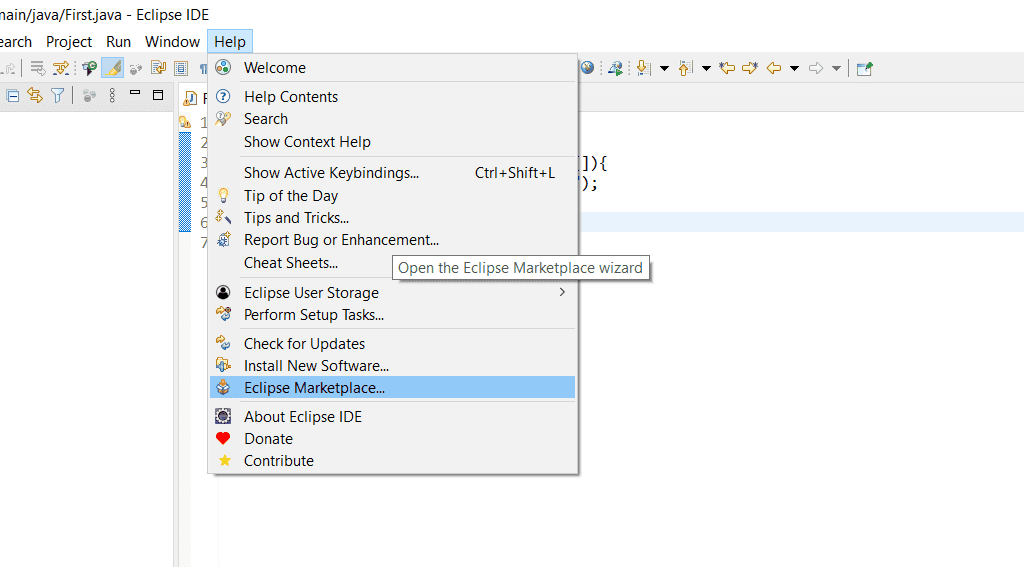Click the Report Bug icon

point(223,239)
